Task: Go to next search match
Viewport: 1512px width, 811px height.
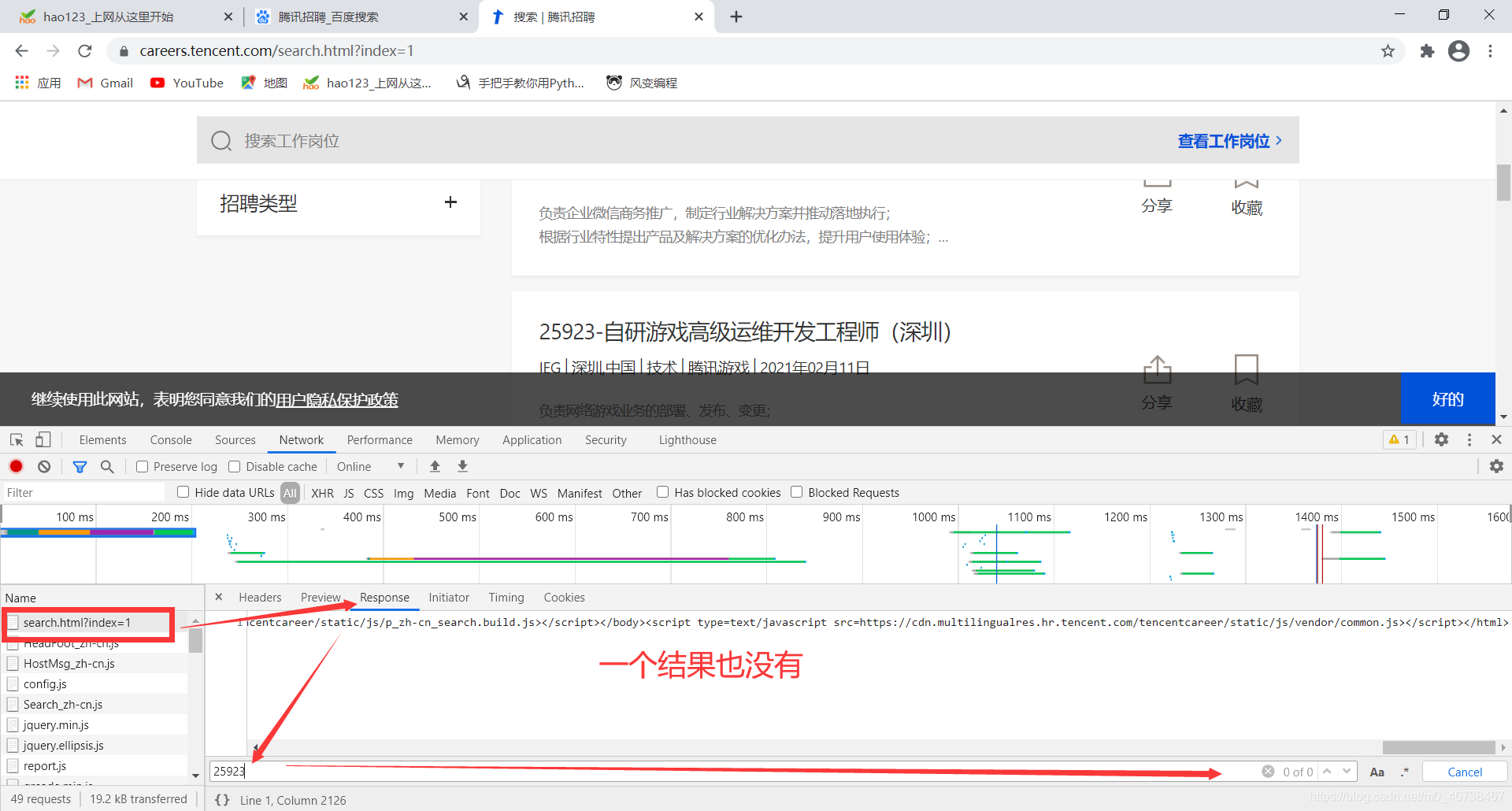Action: pos(1347,772)
